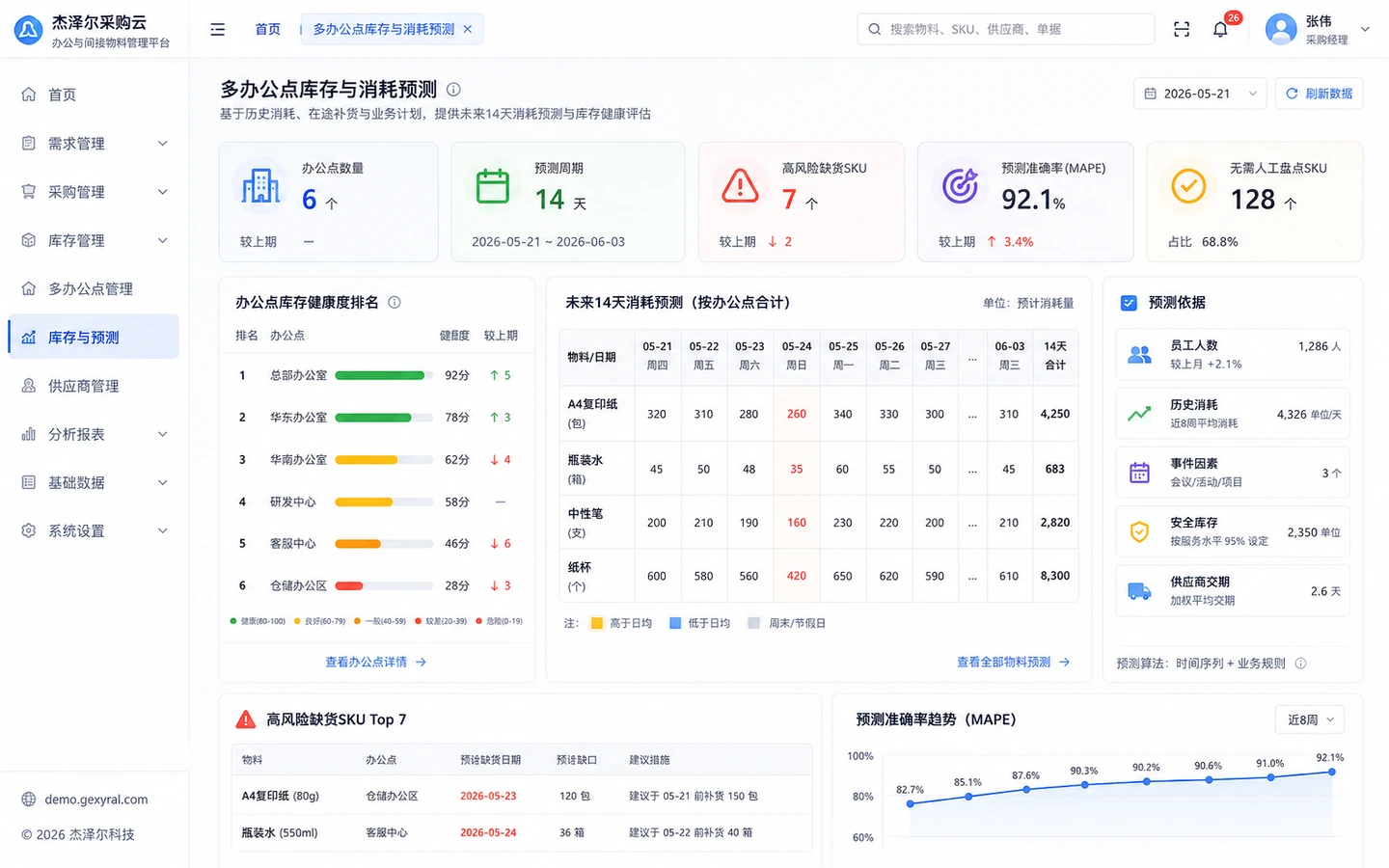Switch to the 首页 top tab

tap(267, 29)
